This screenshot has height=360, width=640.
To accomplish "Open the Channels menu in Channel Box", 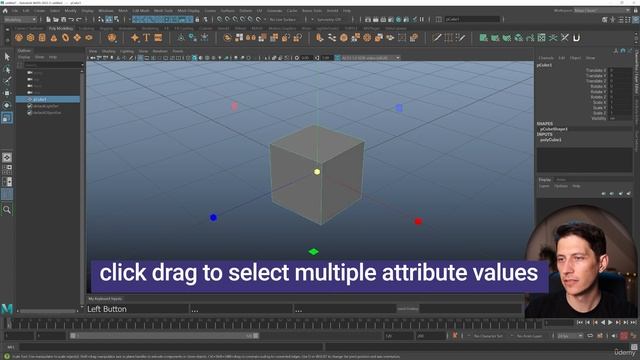I will 546,58.
